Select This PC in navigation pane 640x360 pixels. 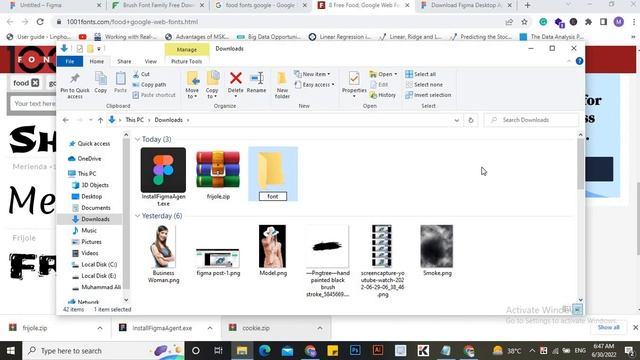82,173
